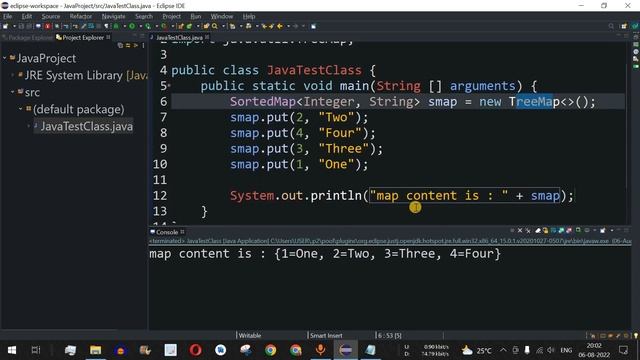The width and height of the screenshot is (640, 360).
Task: Expand the JRE System Library node
Action: pos(13,75)
